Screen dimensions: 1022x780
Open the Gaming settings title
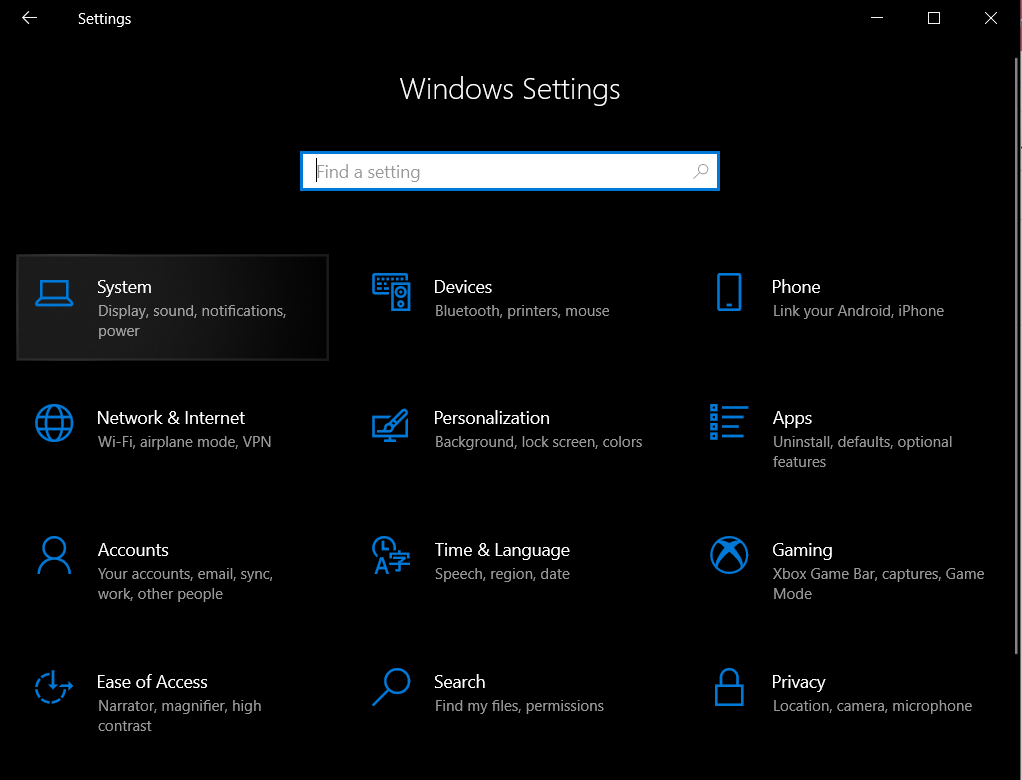(x=802, y=550)
